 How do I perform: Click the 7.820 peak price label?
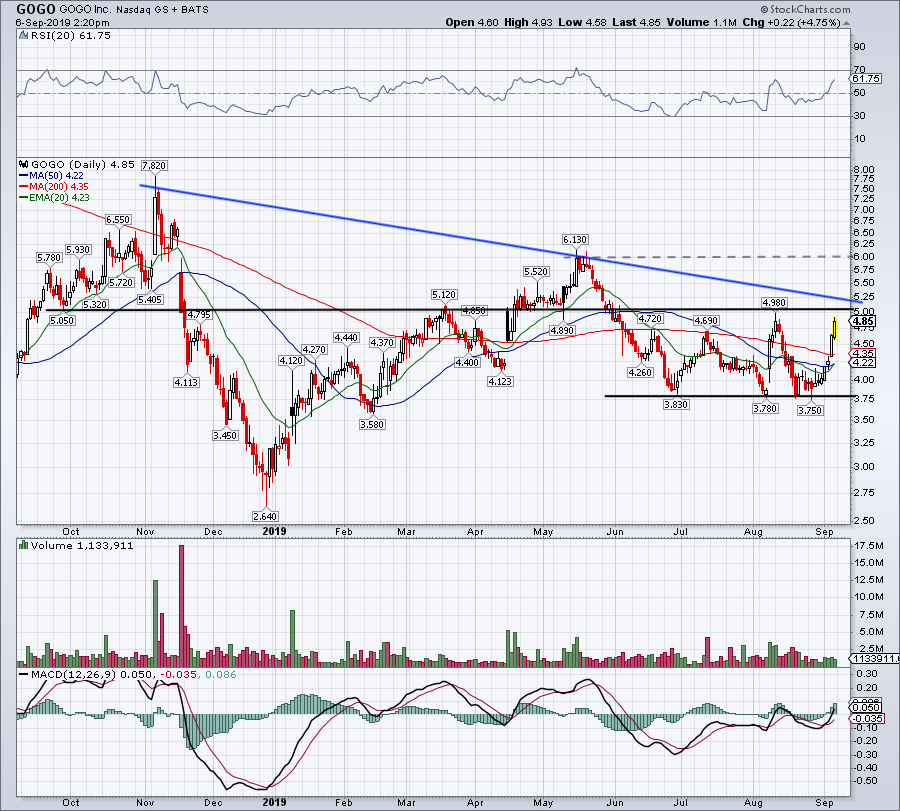tap(154, 166)
